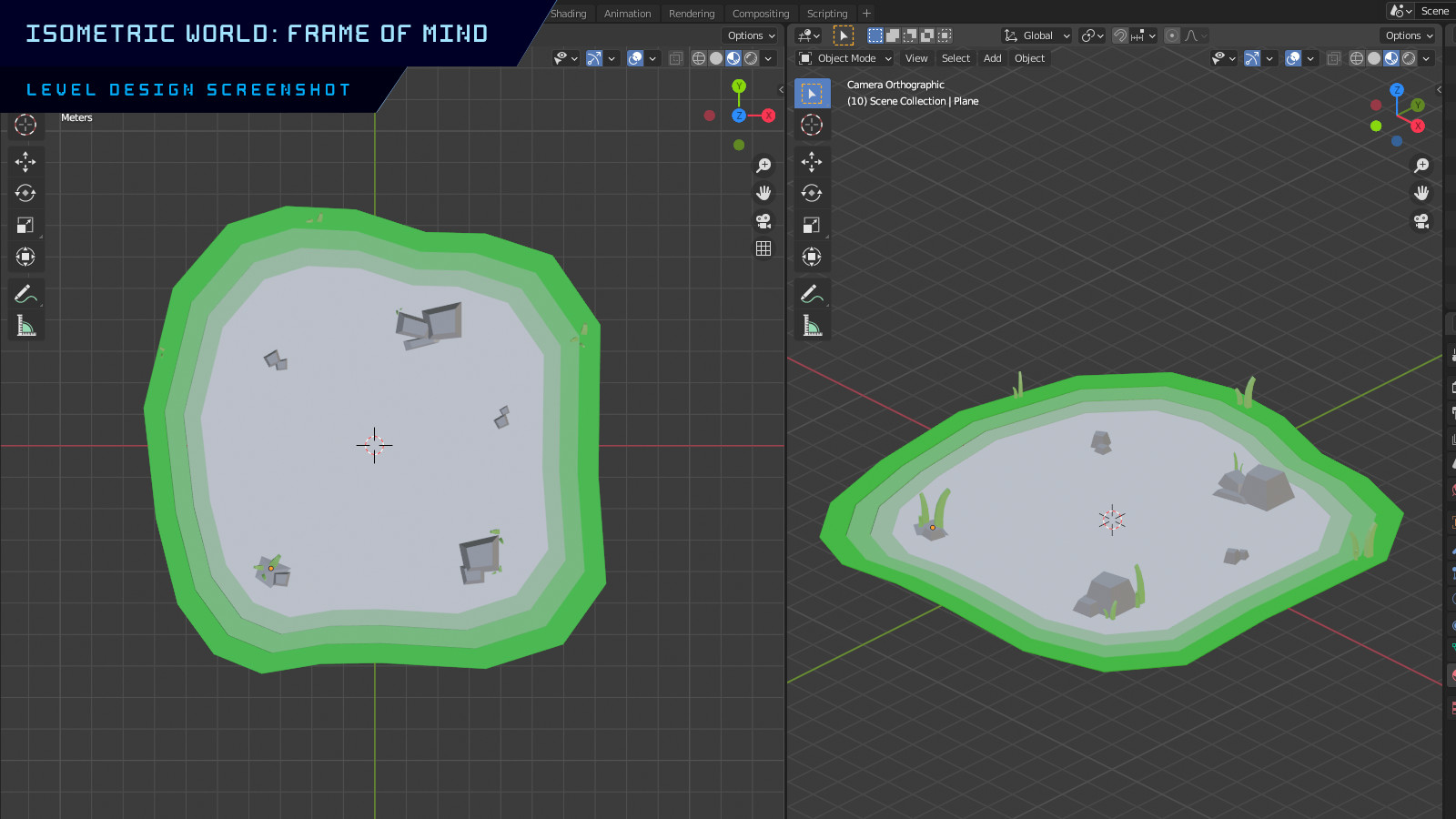Viewport: 1456px width, 819px height.
Task: Activate the Annotate tool
Action: [25, 293]
